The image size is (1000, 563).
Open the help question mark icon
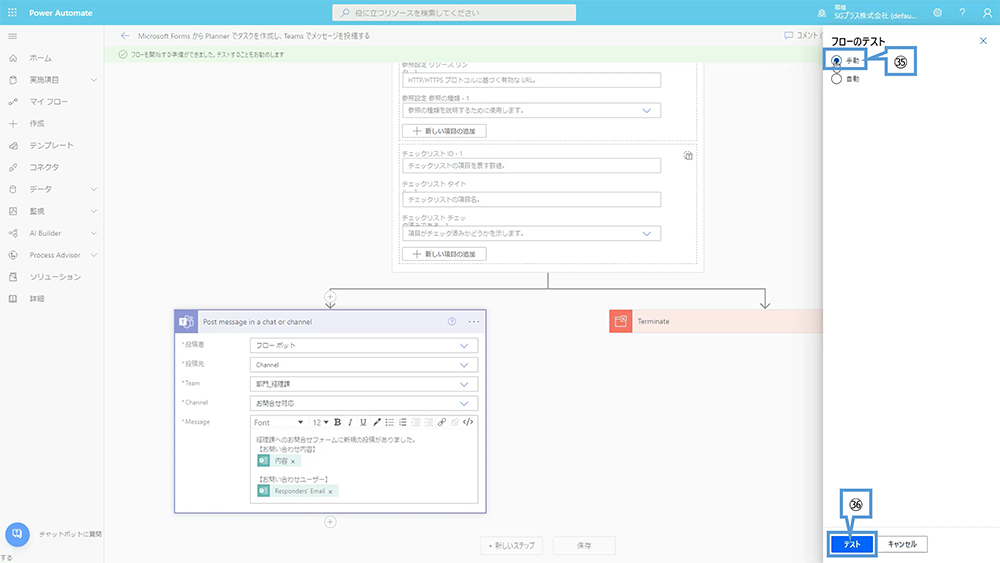point(962,13)
